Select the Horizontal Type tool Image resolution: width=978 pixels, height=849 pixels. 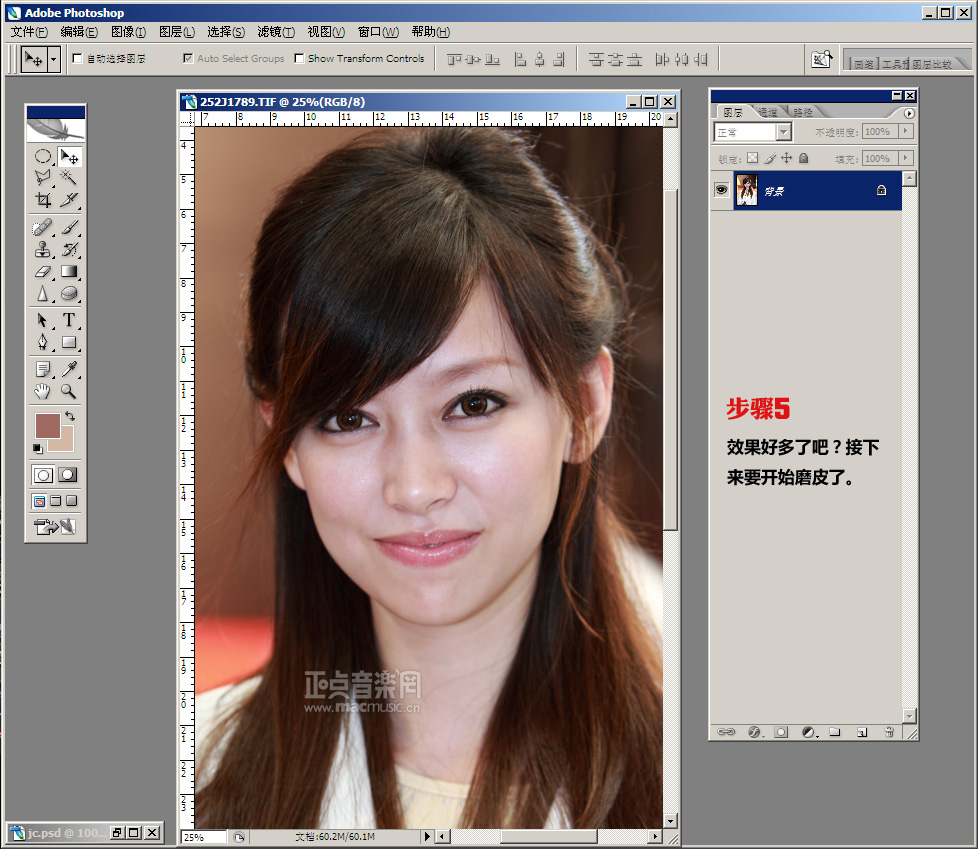[x=69, y=320]
